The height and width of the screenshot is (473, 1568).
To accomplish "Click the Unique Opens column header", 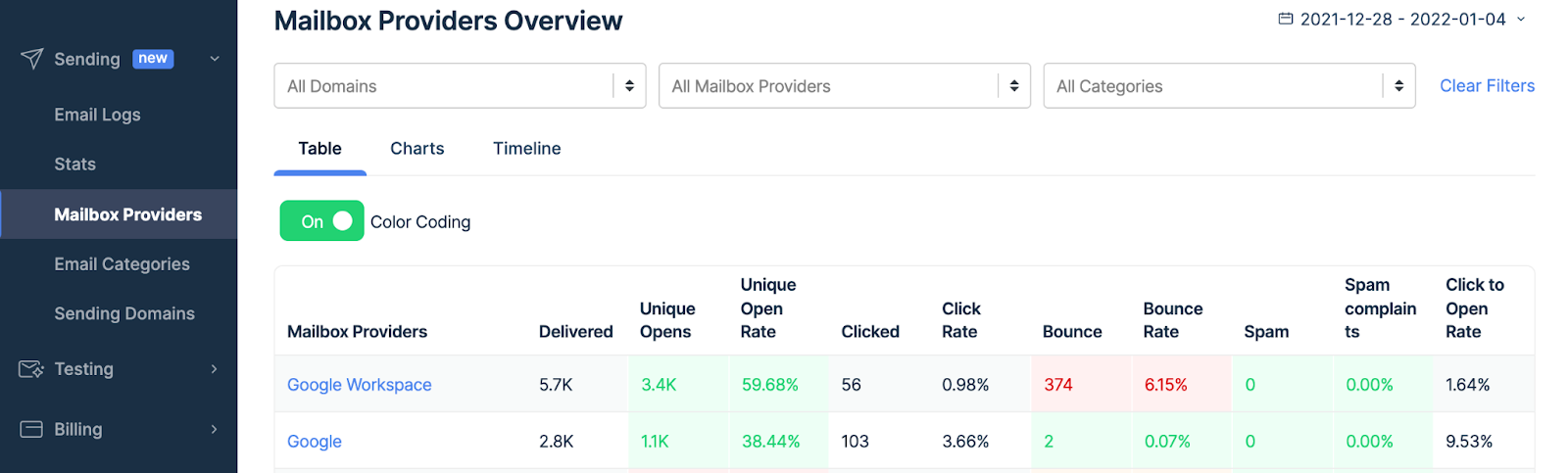I will click(x=667, y=320).
